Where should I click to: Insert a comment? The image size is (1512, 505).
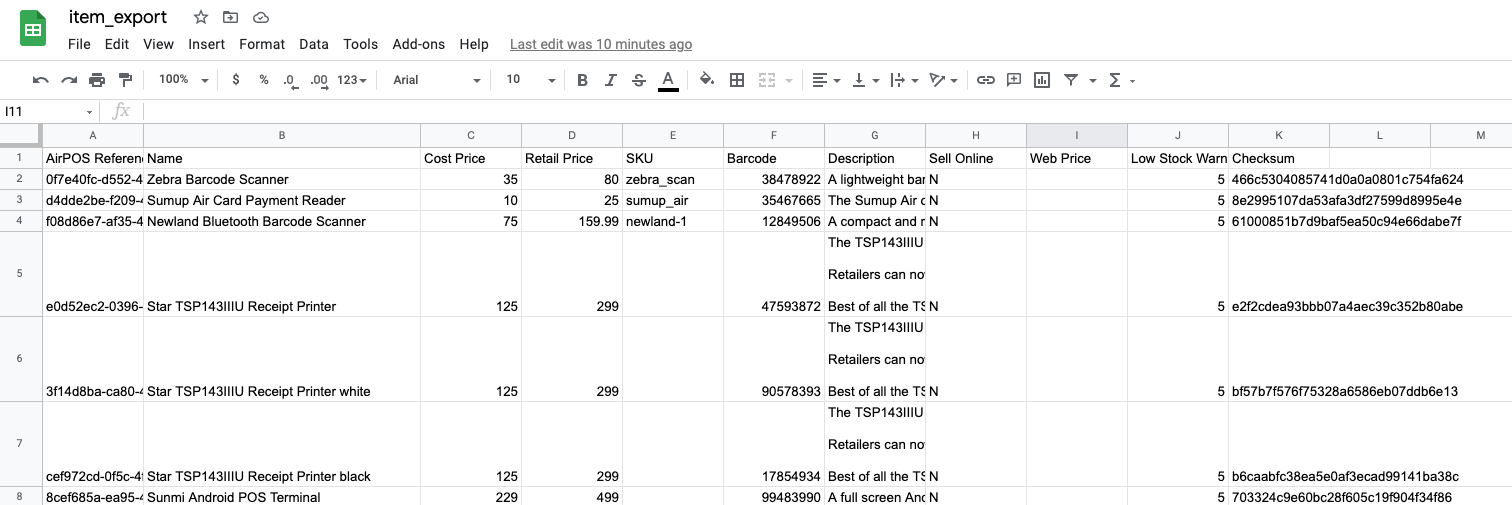click(1014, 80)
